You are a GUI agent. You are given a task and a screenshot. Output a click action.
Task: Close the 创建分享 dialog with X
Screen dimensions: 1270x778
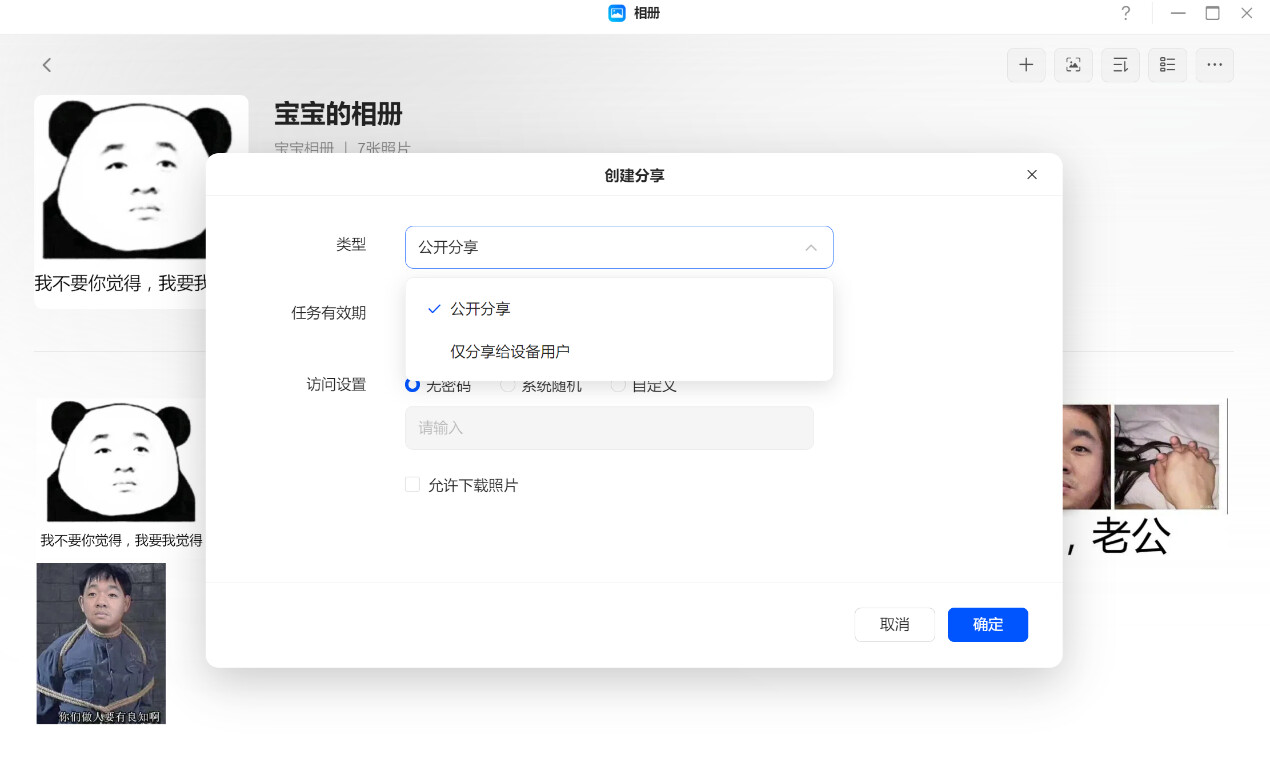(x=1032, y=175)
